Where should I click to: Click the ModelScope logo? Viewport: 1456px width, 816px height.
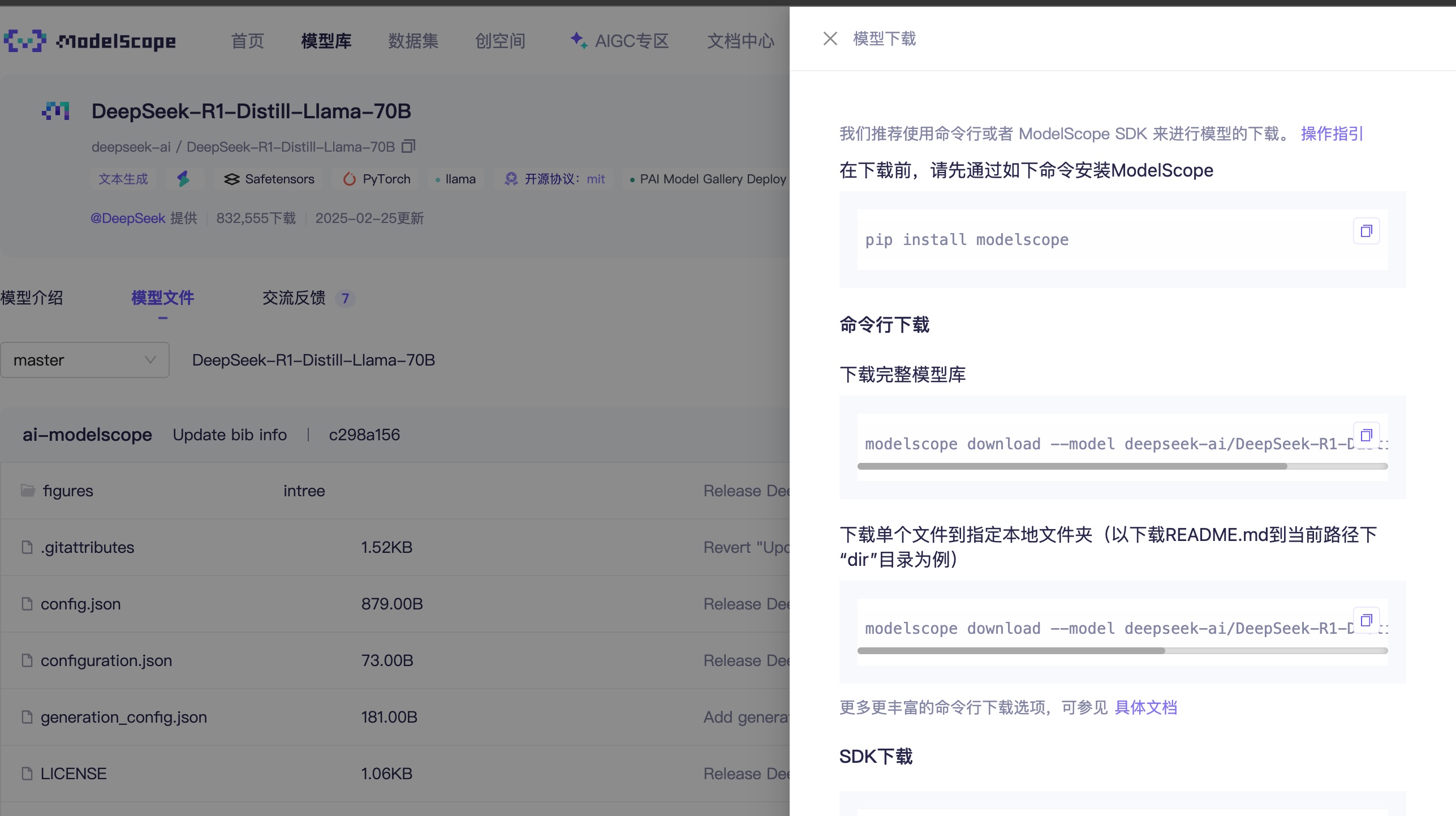click(x=90, y=41)
